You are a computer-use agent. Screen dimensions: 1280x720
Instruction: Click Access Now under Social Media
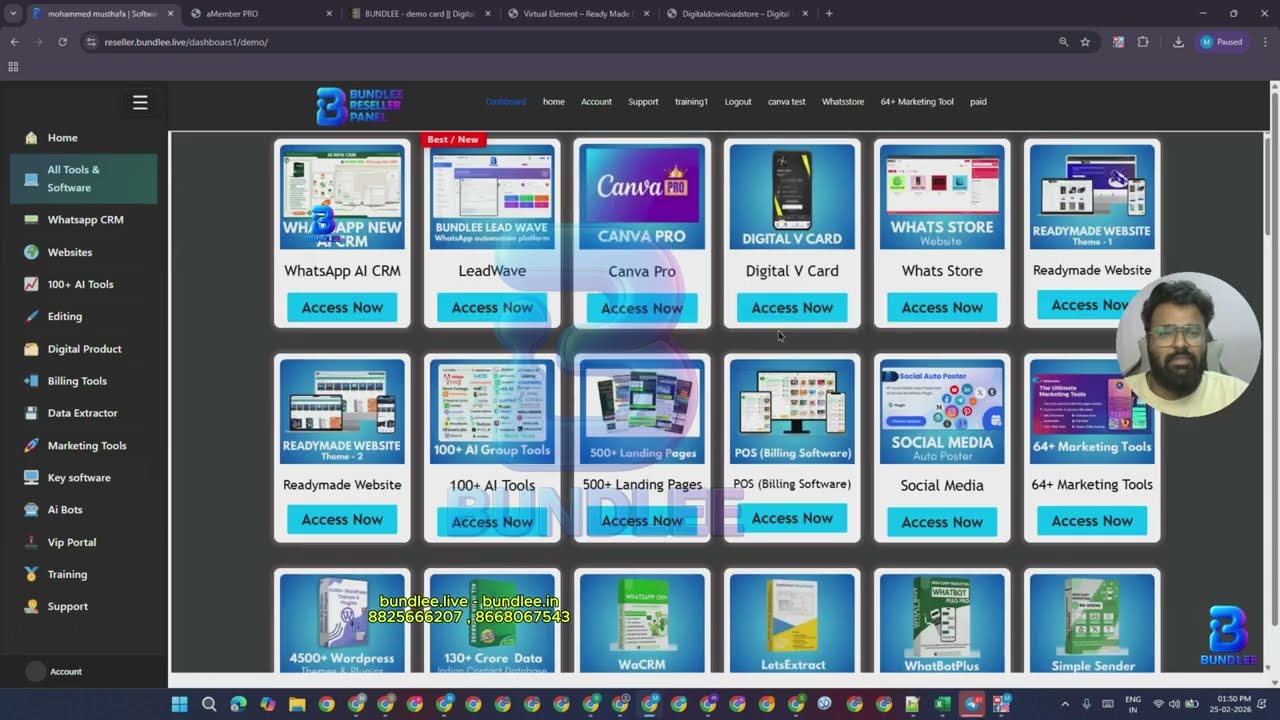pyautogui.click(x=942, y=522)
